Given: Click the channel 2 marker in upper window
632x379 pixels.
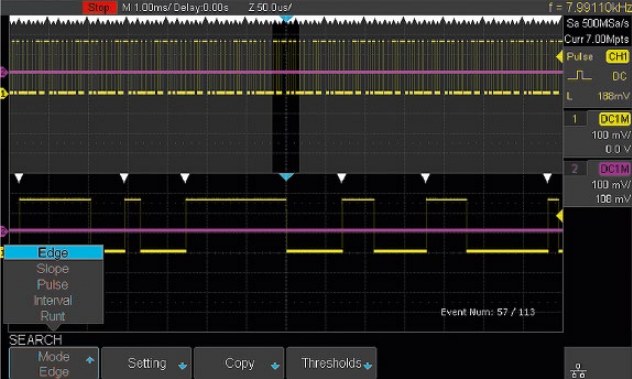Looking at the screenshot, I should (3, 72).
